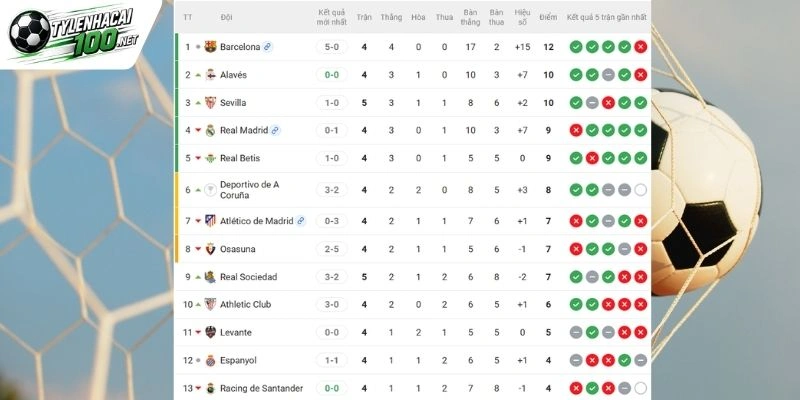This screenshot has height=400, width=800.
Task: Sort by the Hiệu số column header
Action: coord(522,17)
